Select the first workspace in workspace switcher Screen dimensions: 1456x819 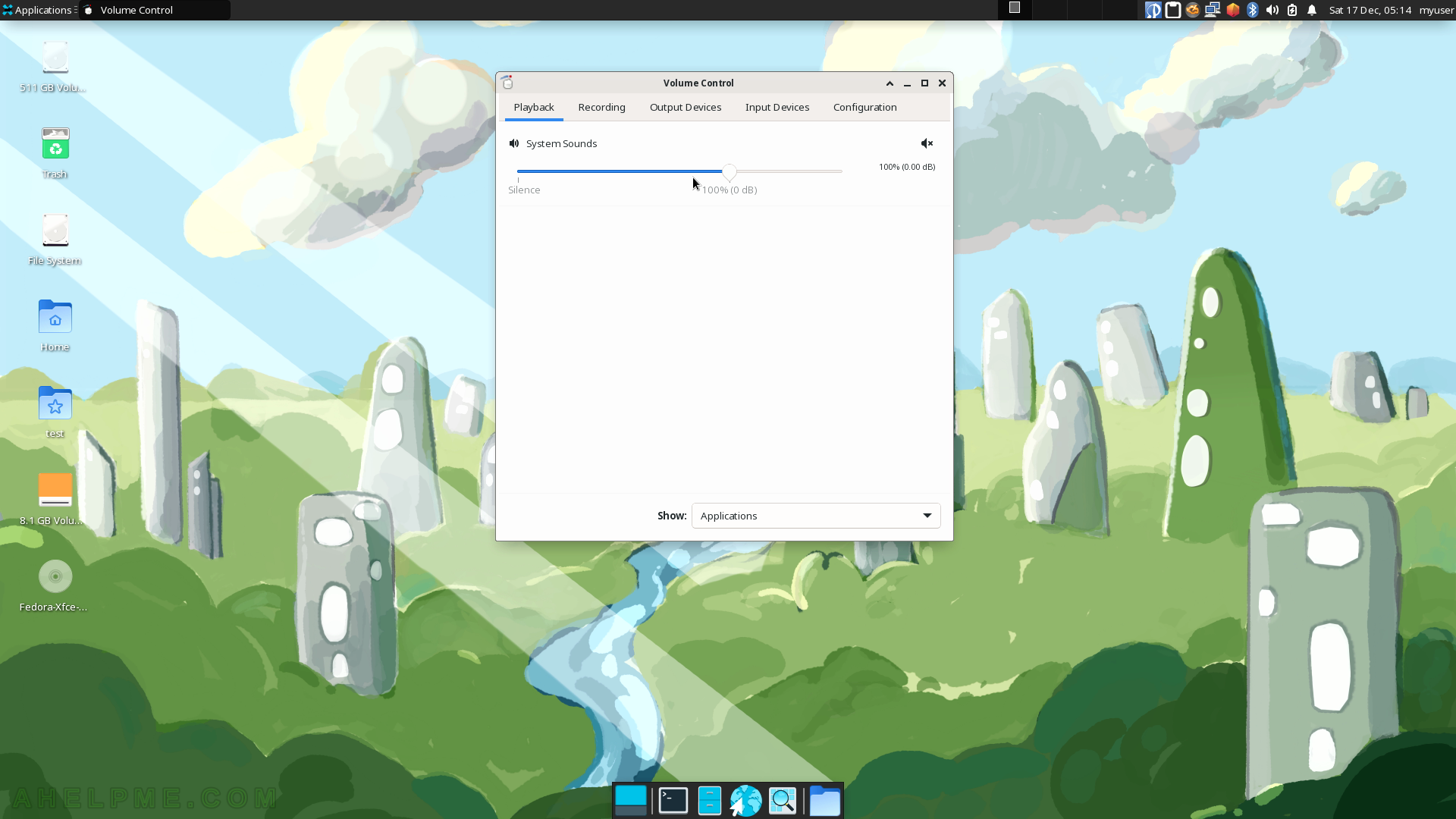(1015, 9)
